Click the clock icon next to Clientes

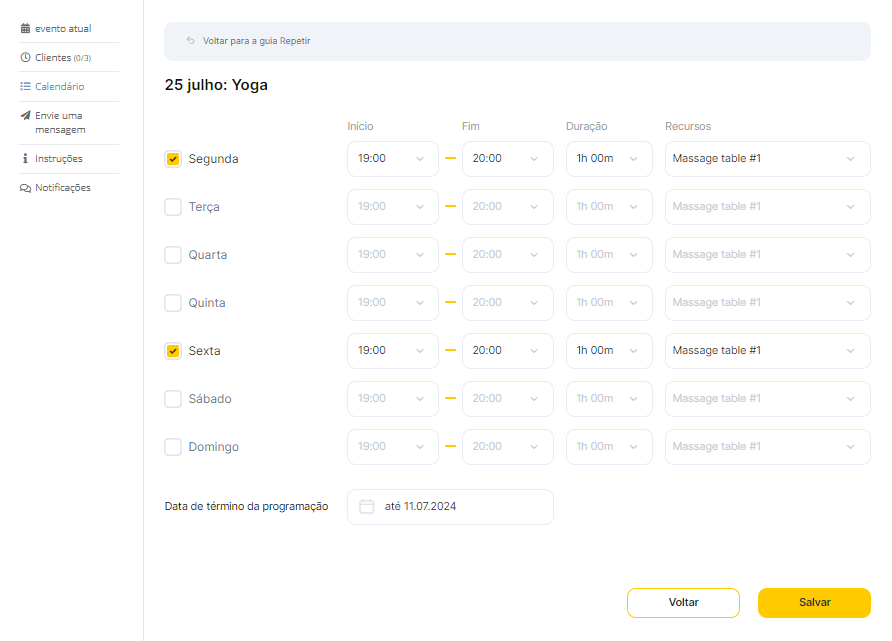click(x=25, y=57)
